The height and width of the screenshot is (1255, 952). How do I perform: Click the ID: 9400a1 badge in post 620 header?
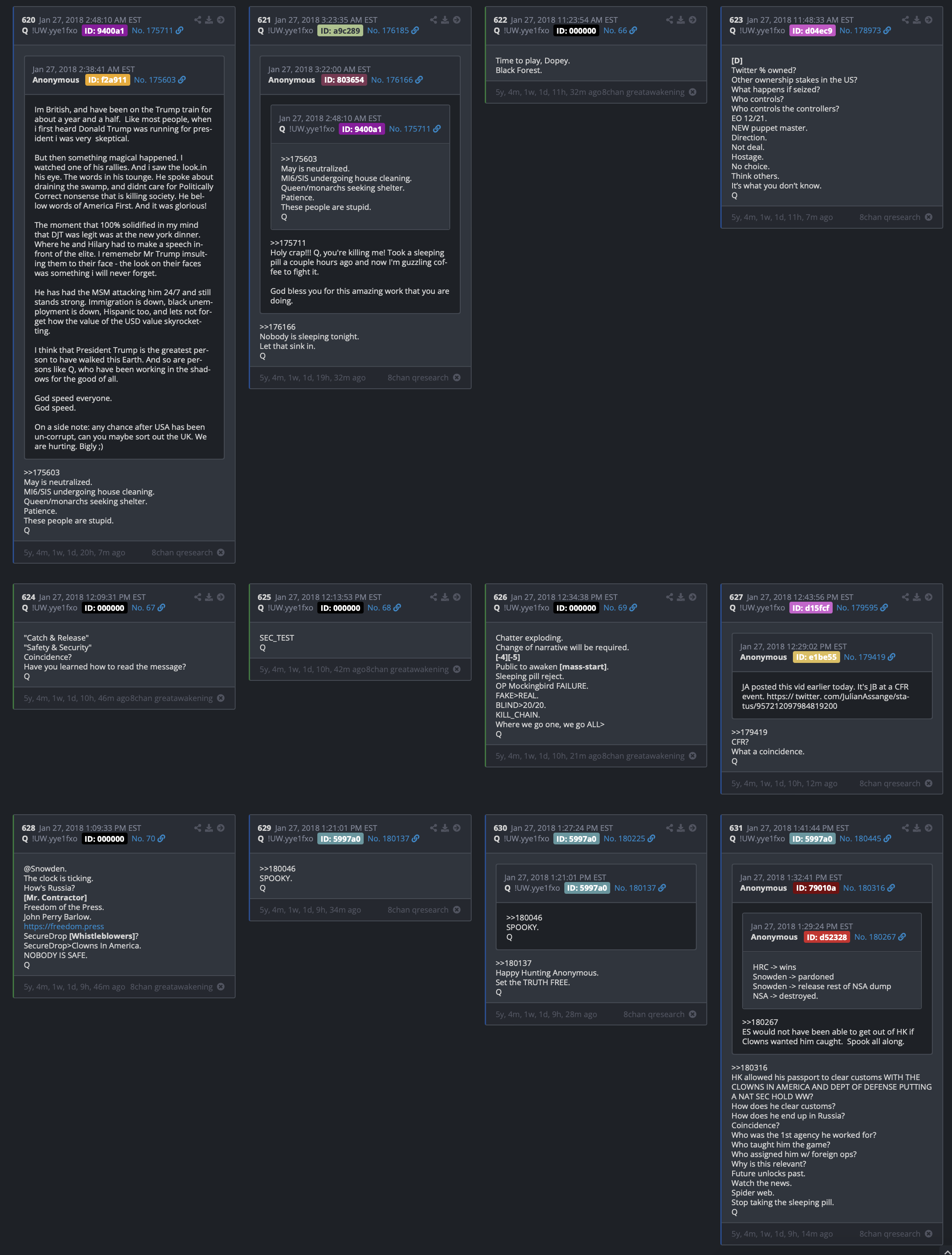coord(104,31)
